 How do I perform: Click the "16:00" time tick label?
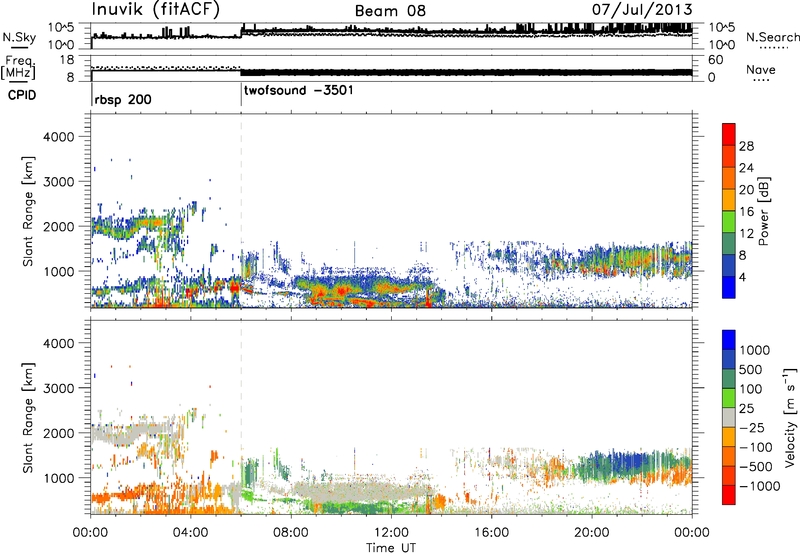(x=491, y=533)
